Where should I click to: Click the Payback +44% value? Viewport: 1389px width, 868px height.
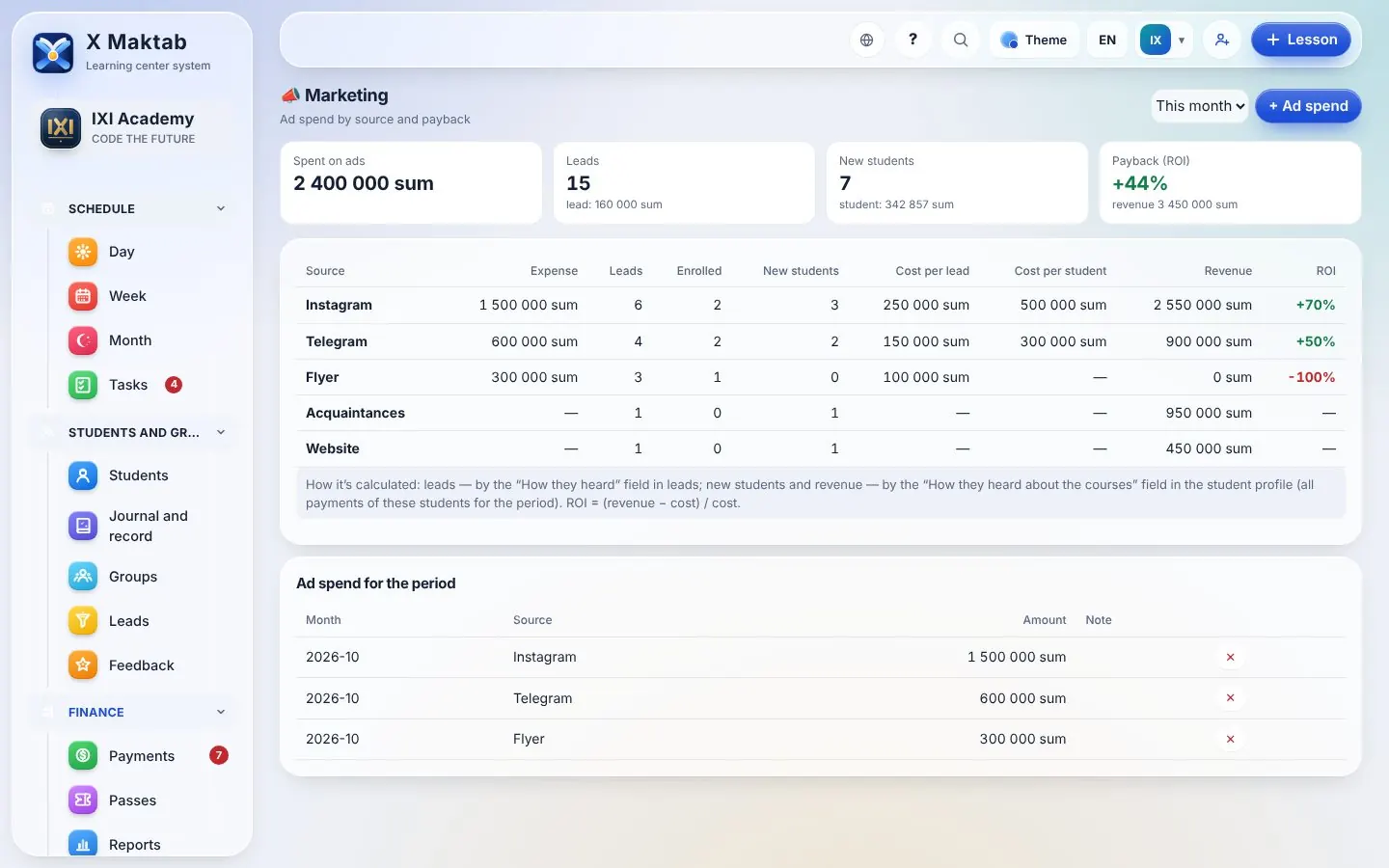point(1140,183)
